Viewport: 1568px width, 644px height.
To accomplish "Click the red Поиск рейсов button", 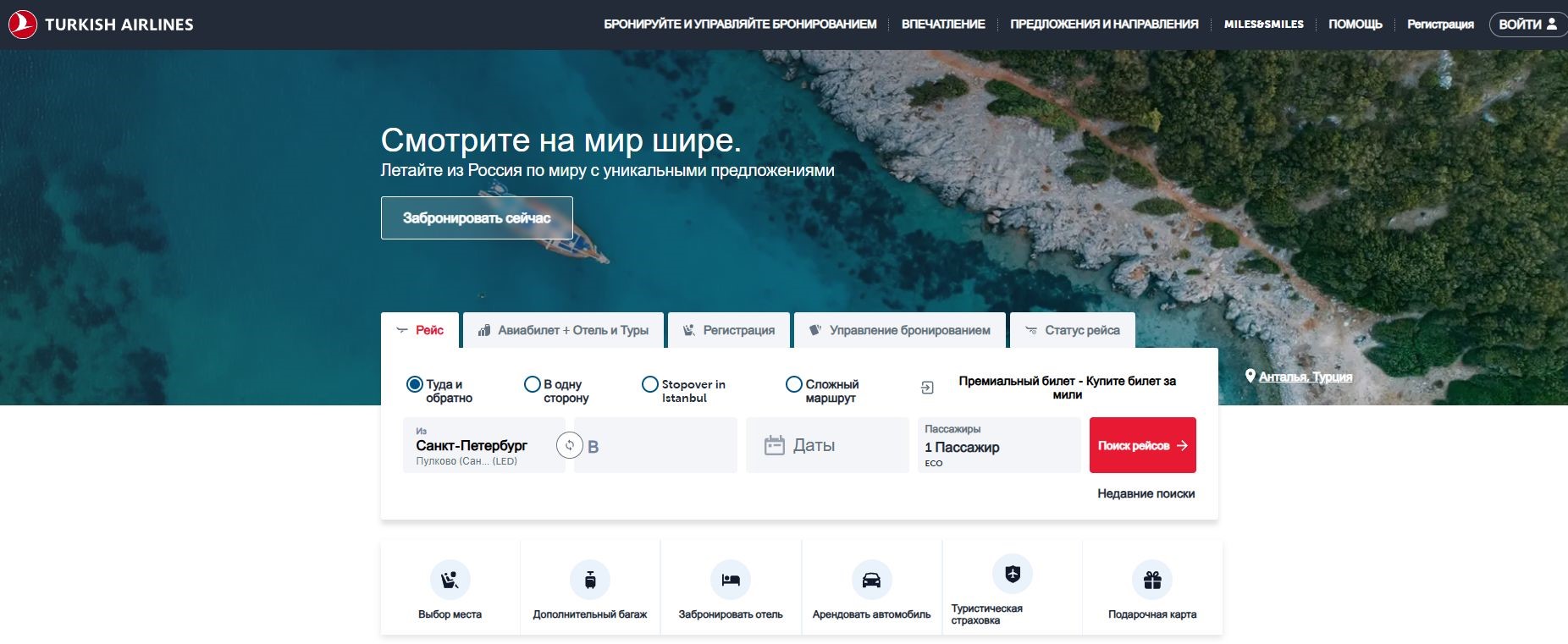I will [1143, 445].
